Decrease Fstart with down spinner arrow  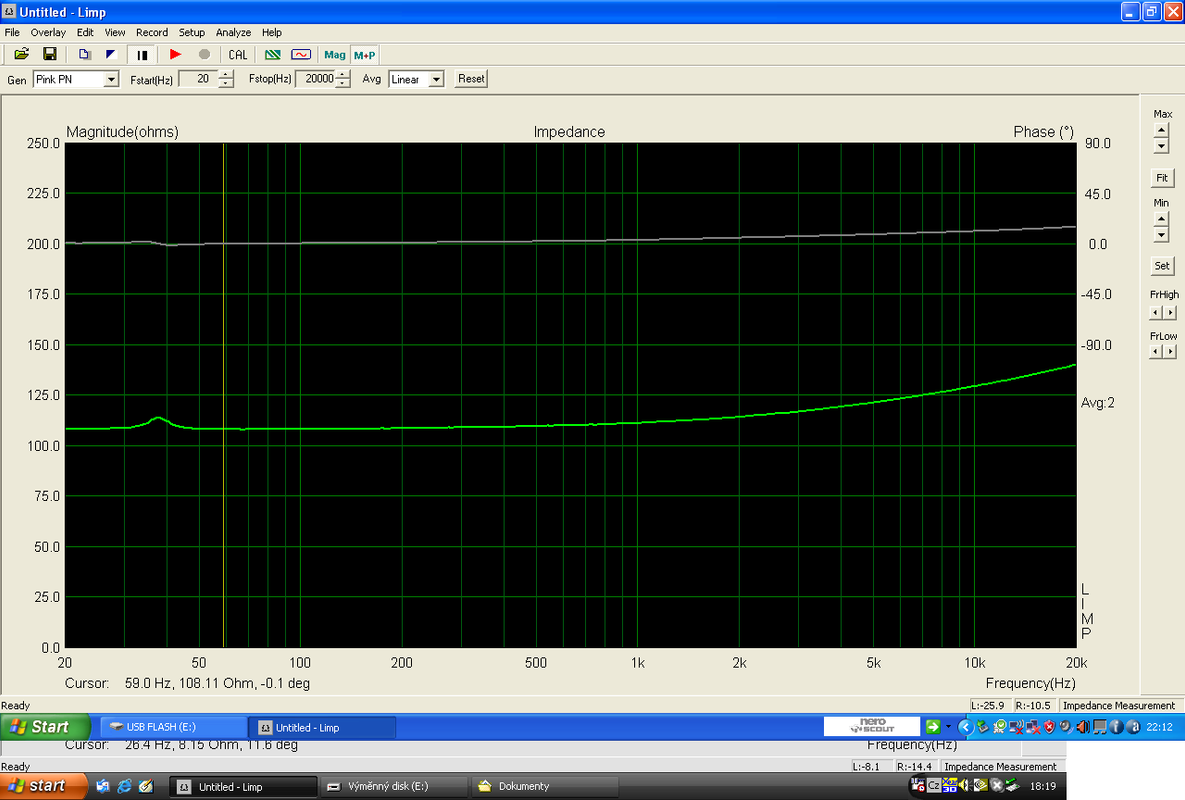(x=226, y=83)
